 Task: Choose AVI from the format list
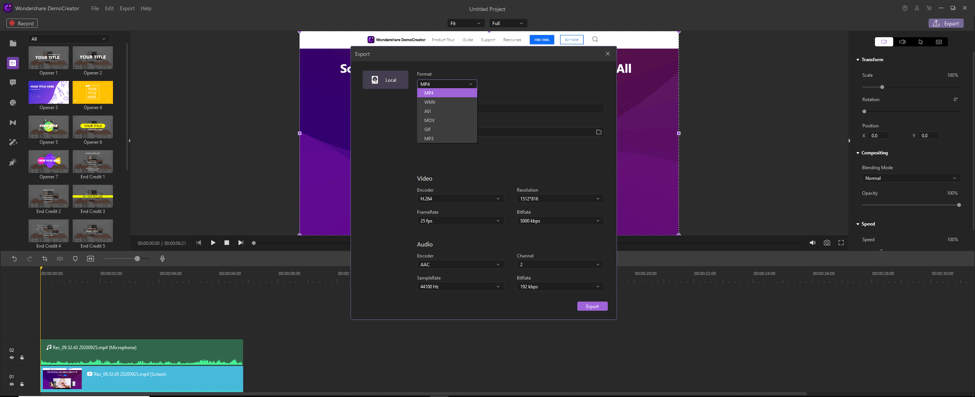coord(447,111)
